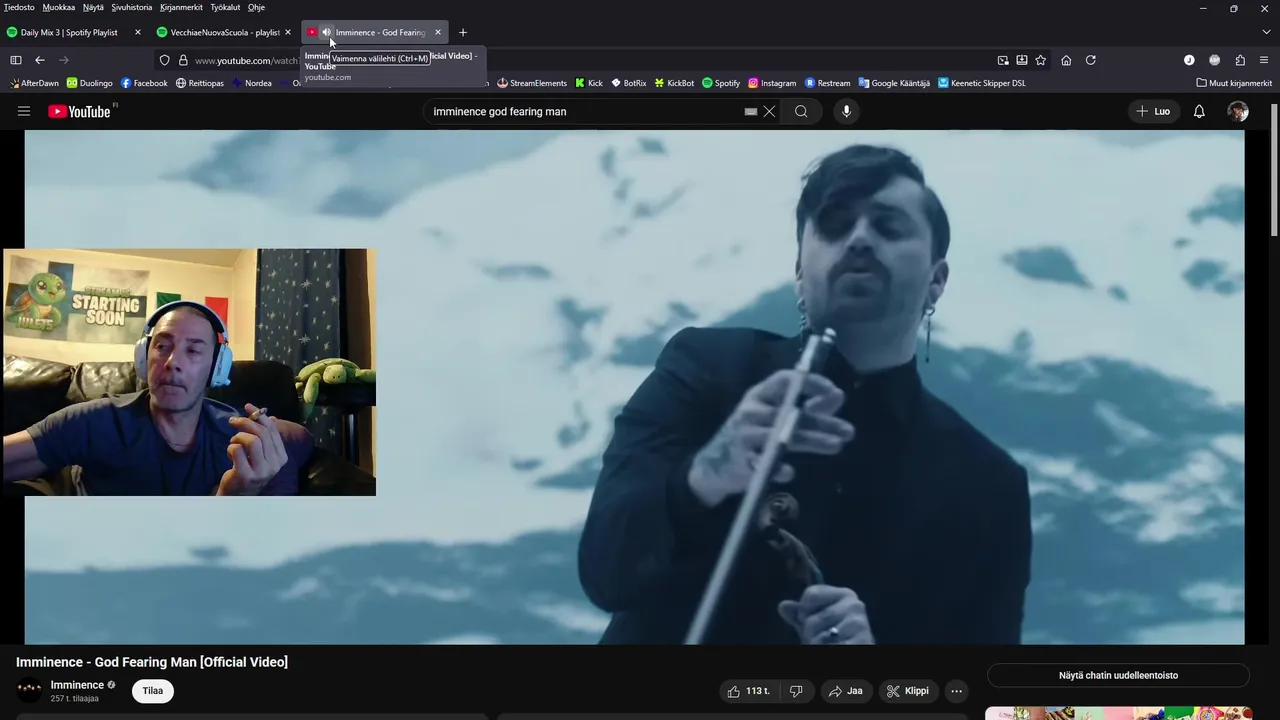Open the AfterDawn bookmark
Screen dimensions: 1280x720
pyautogui.click(x=34, y=83)
